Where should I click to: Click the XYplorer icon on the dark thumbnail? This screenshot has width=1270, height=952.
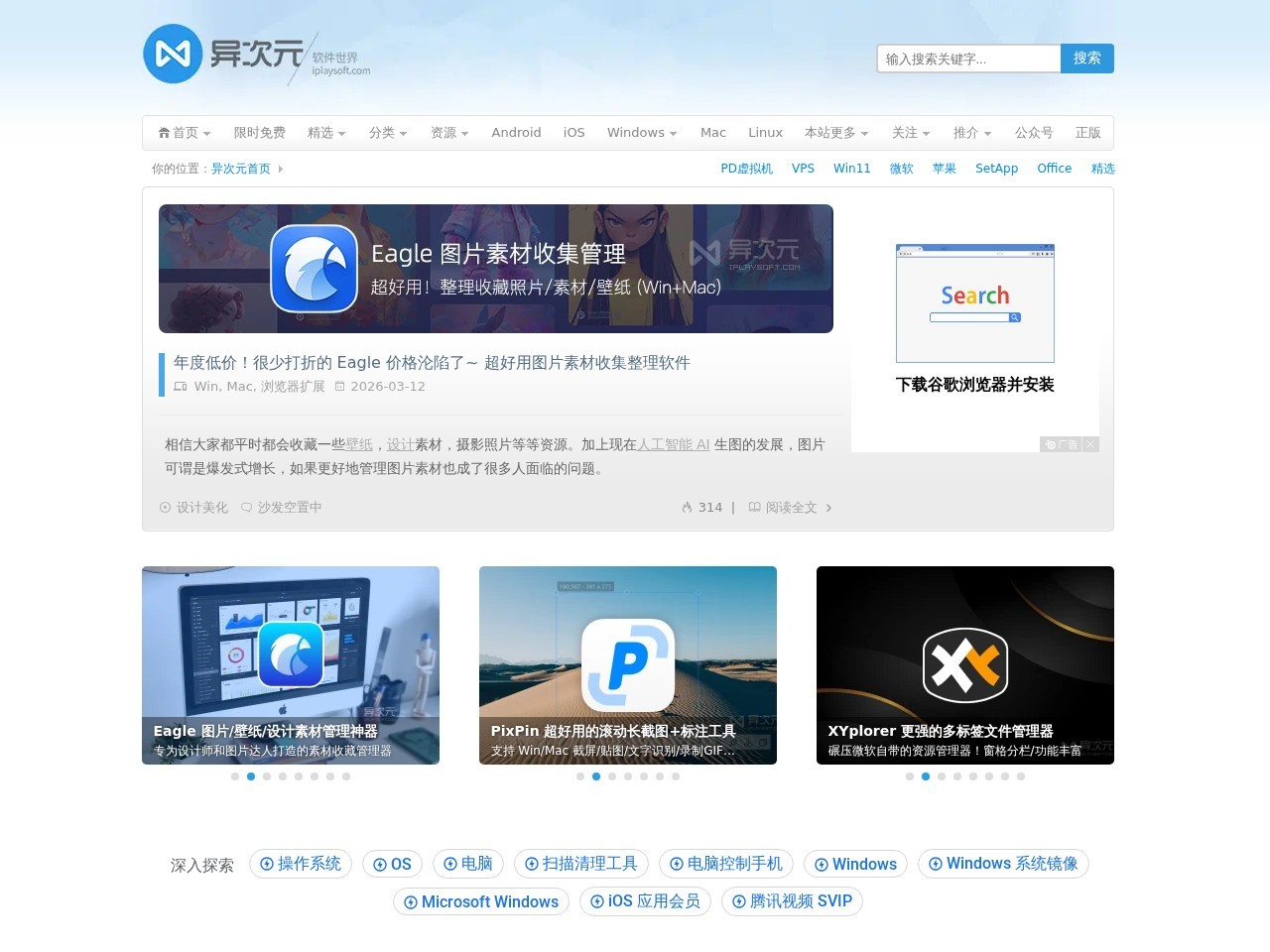tap(964, 665)
